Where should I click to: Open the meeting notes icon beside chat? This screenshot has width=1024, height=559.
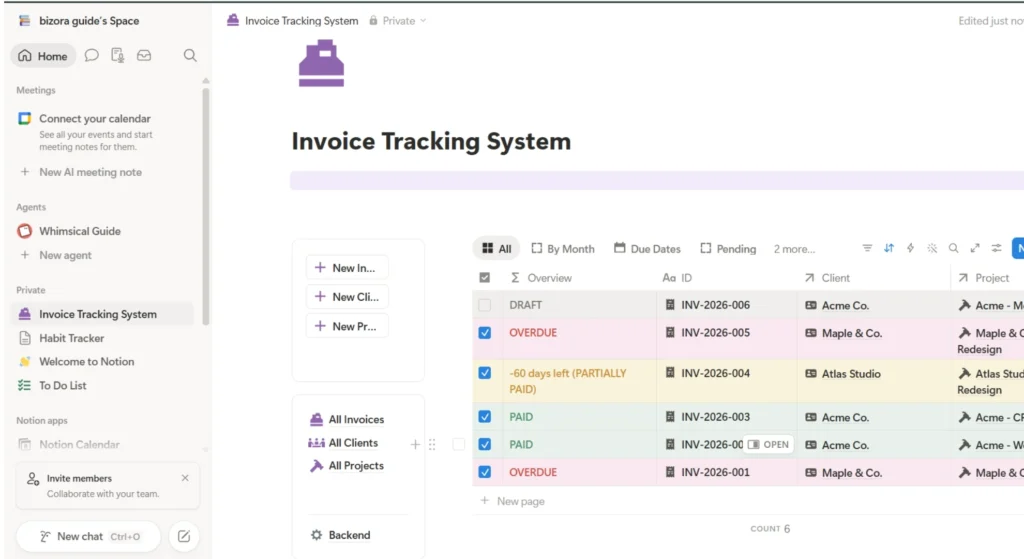118,56
